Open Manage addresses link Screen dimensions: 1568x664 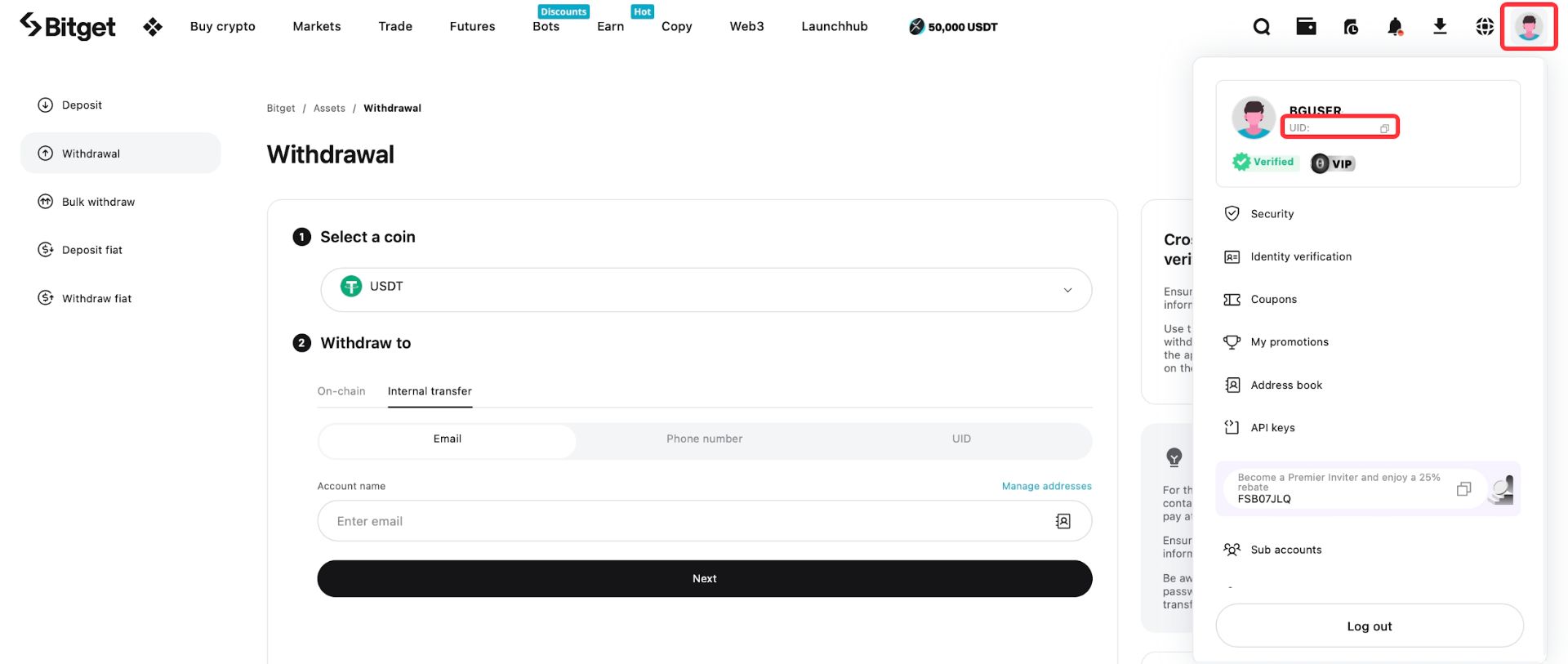(1046, 486)
